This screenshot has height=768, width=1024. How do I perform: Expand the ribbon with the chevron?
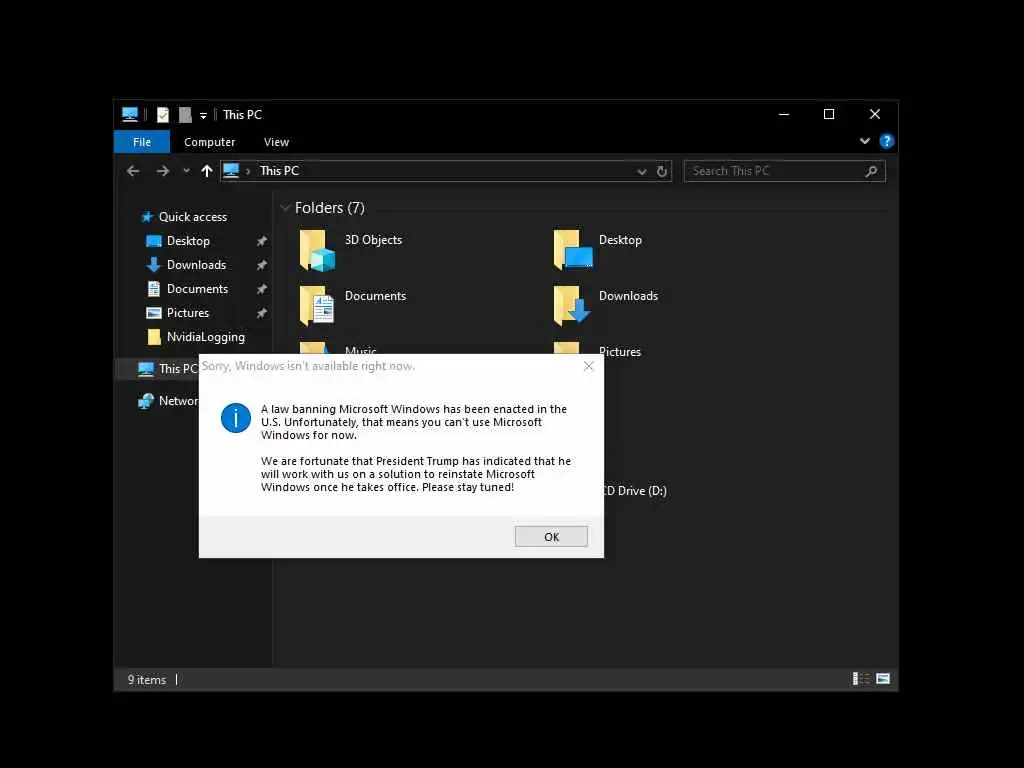pos(865,141)
